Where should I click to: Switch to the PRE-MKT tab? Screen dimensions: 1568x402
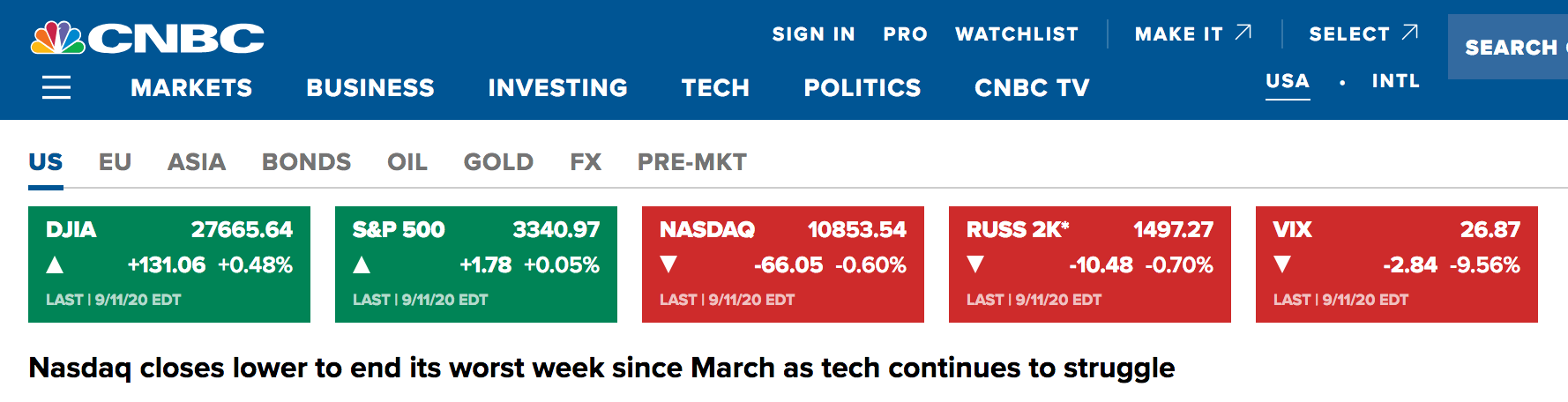point(692,162)
